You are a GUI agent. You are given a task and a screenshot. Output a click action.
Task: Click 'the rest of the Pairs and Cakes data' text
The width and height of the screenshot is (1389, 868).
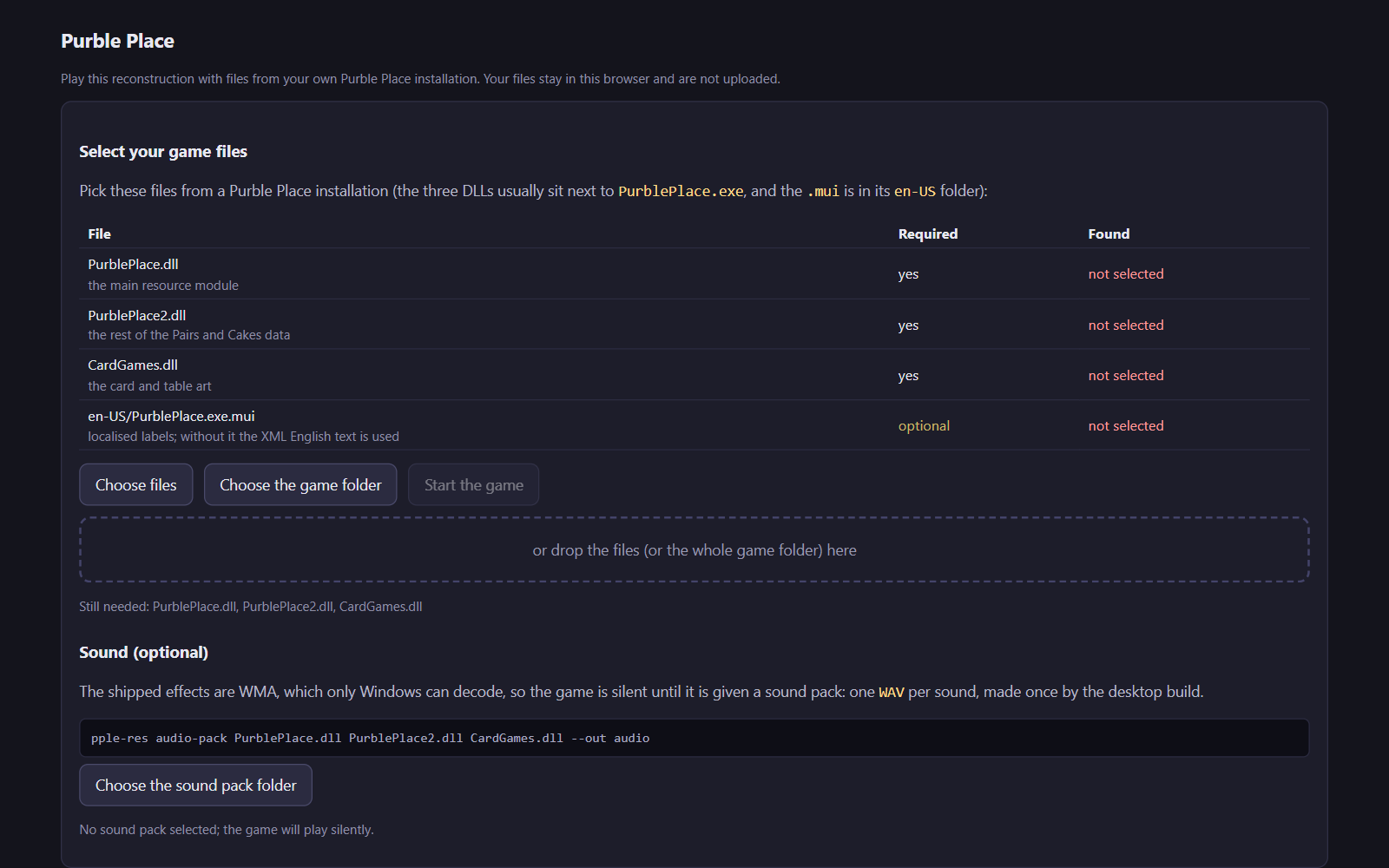189,334
